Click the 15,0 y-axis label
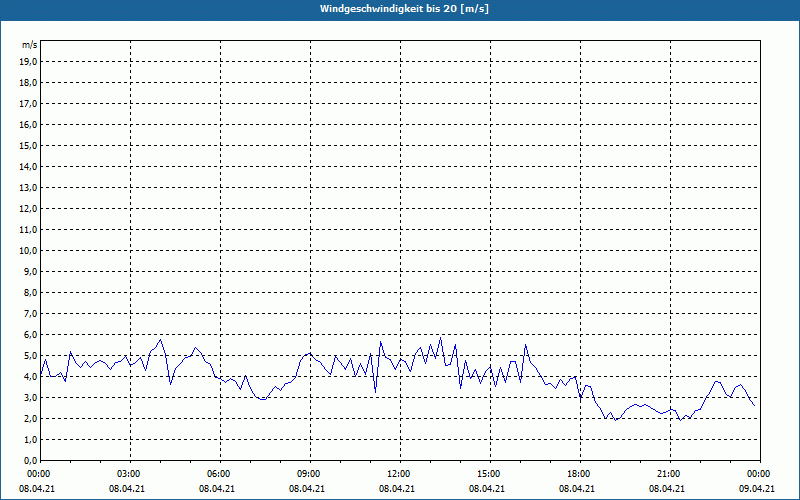The image size is (800, 500). (29, 145)
